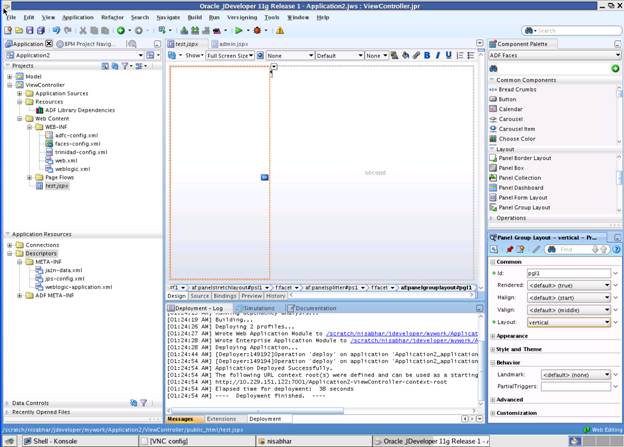
Task: Expand the Connections tree node
Action: (x=9, y=245)
